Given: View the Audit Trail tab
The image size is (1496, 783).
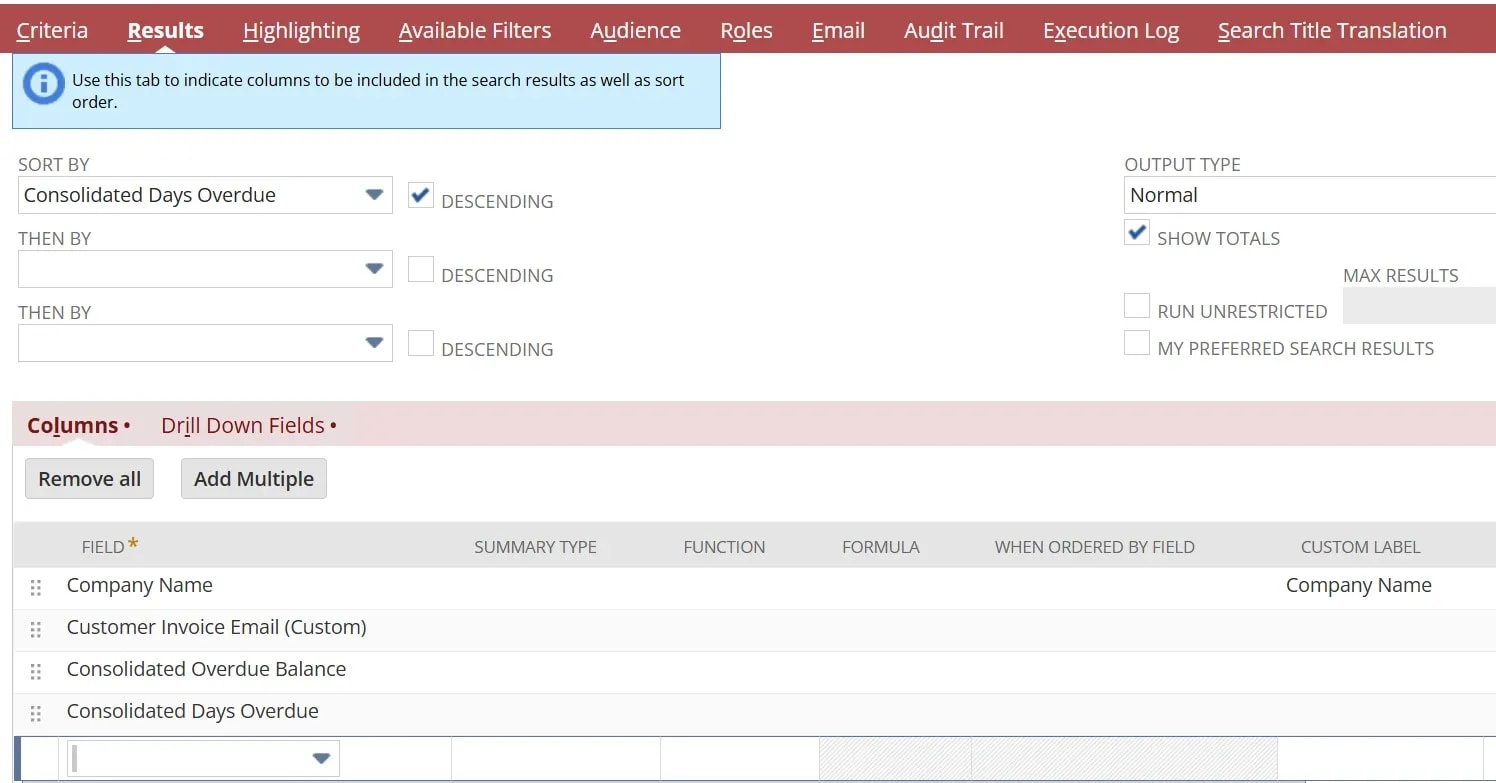Looking at the screenshot, I should (954, 30).
